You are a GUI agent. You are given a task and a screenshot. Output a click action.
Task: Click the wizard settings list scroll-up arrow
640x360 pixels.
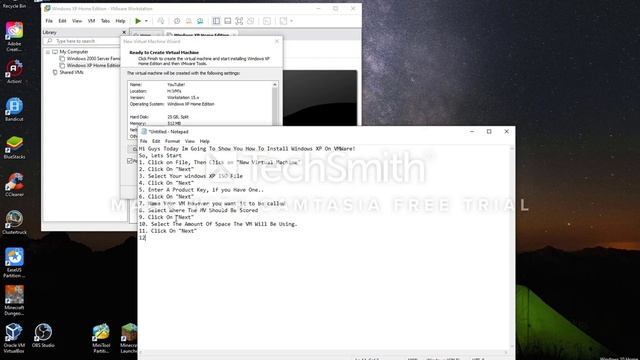tap(275, 84)
